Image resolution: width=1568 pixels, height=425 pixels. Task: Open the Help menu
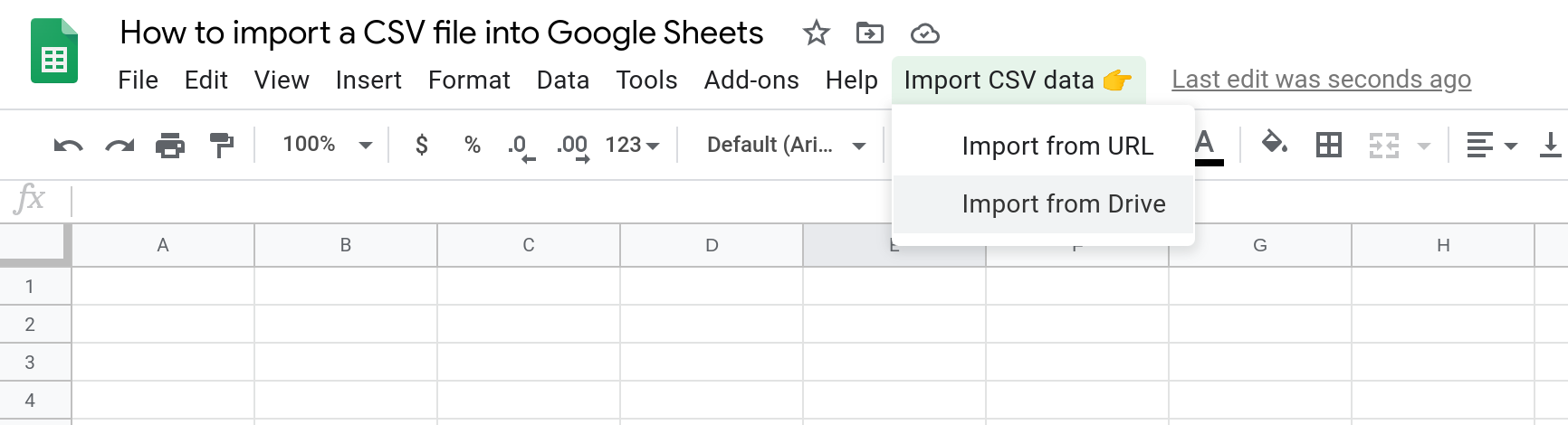click(x=852, y=80)
